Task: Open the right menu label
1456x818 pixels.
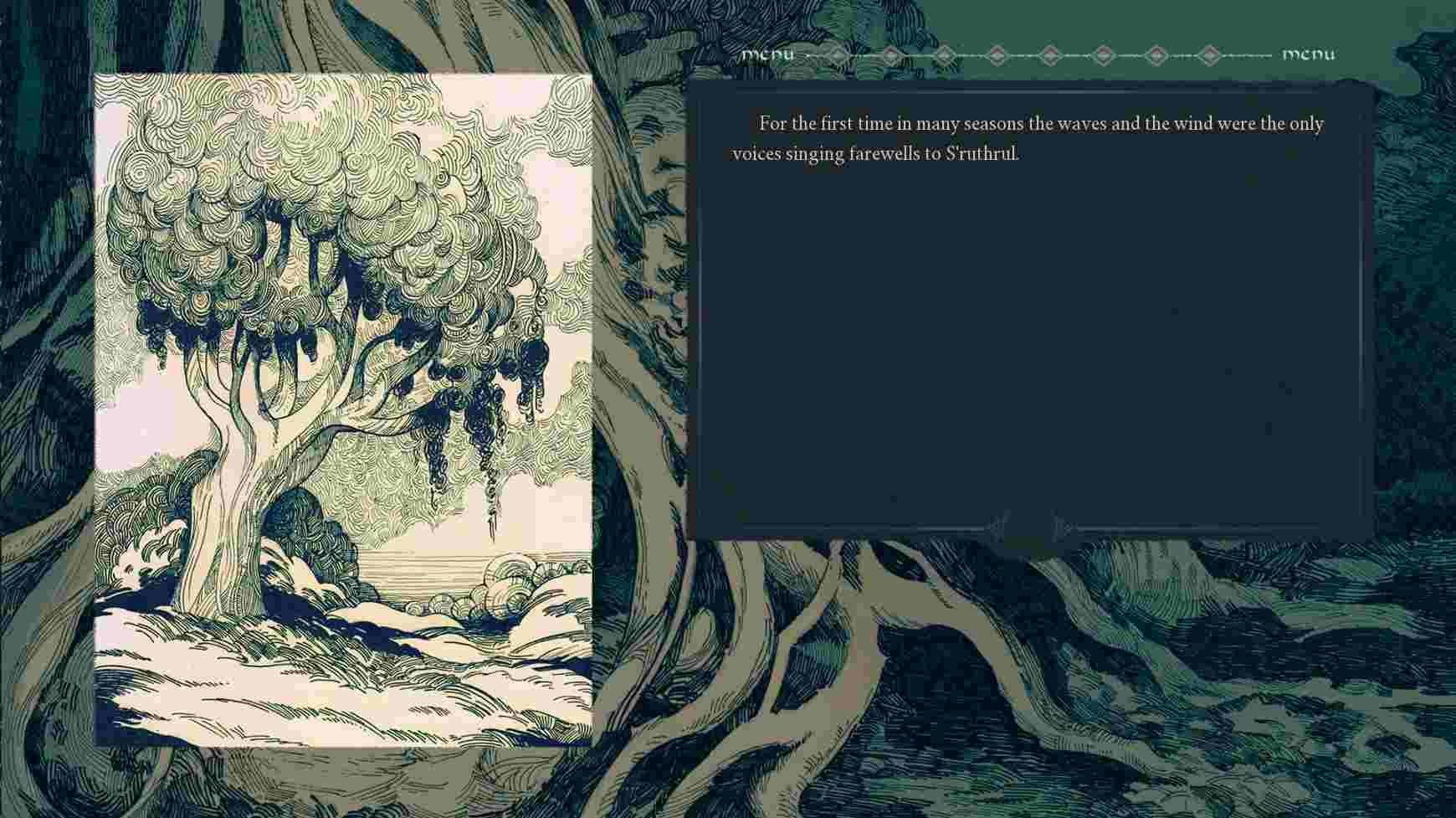Action: (x=1308, y=55)
